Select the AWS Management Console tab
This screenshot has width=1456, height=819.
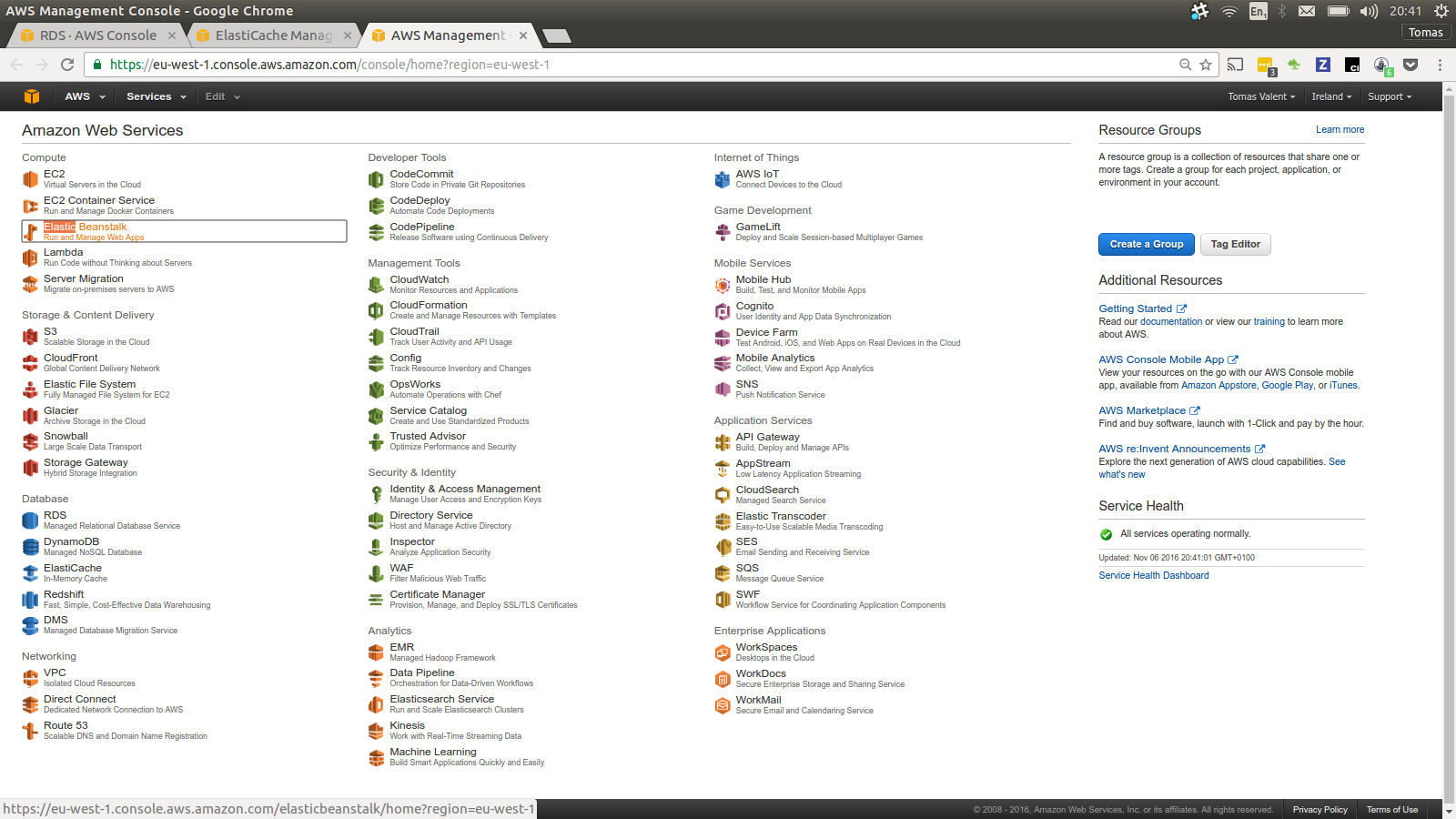coord(448,35)
